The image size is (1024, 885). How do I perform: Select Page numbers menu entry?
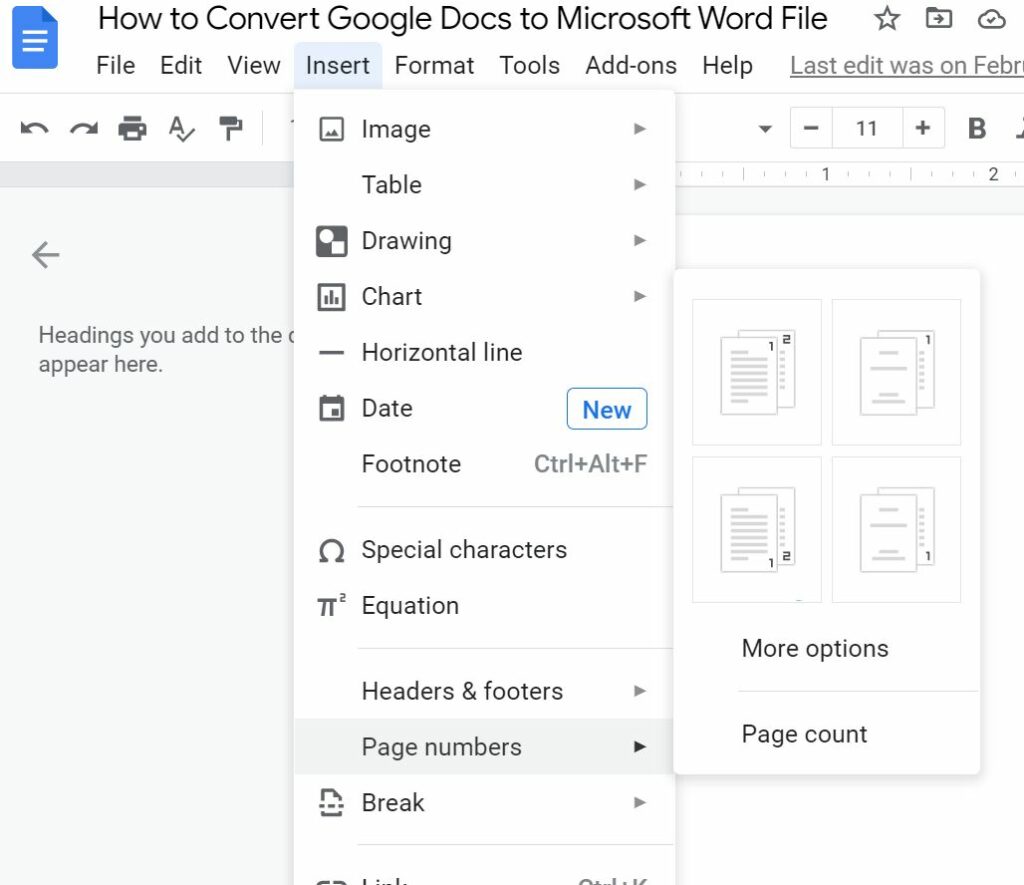click(483, 747)
